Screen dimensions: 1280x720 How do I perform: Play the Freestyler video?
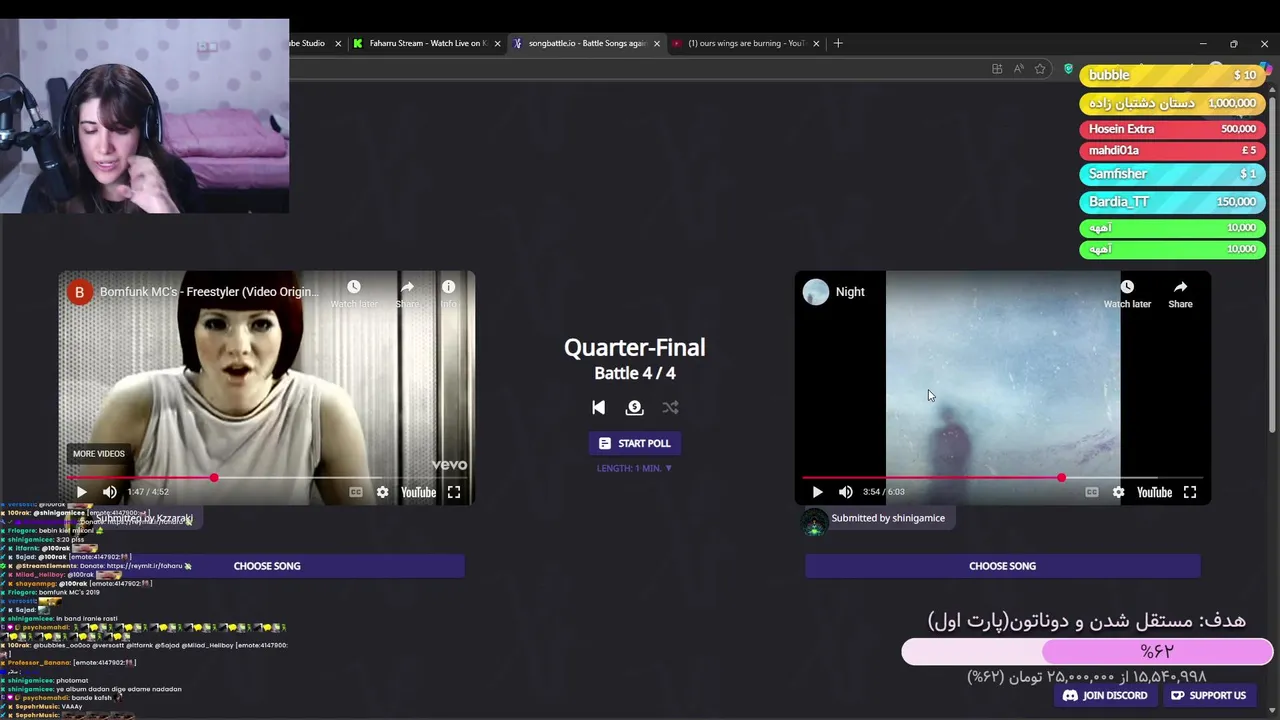[82, 492]
